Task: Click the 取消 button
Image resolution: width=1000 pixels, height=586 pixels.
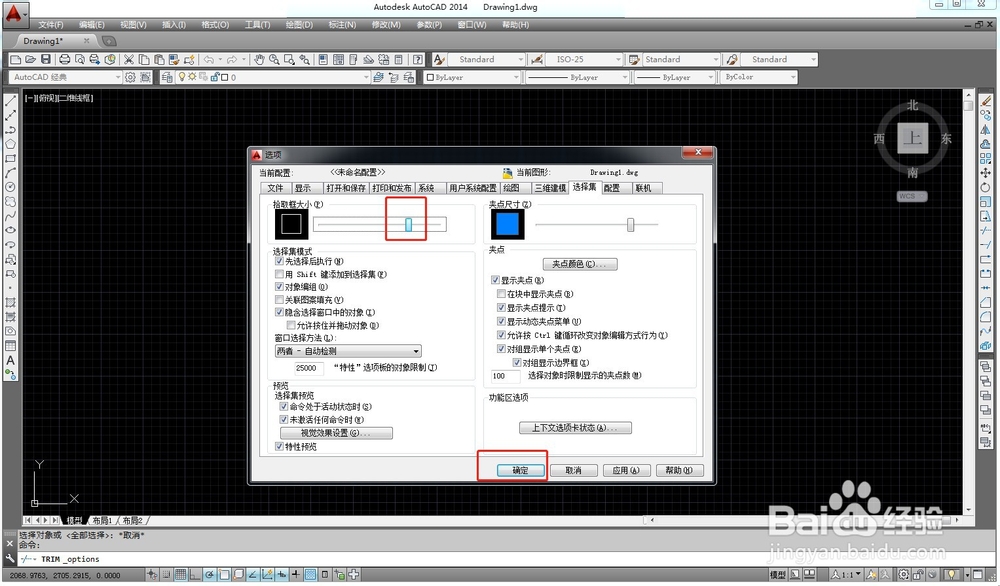Action: pyautogui.click(x=573, y=471)
